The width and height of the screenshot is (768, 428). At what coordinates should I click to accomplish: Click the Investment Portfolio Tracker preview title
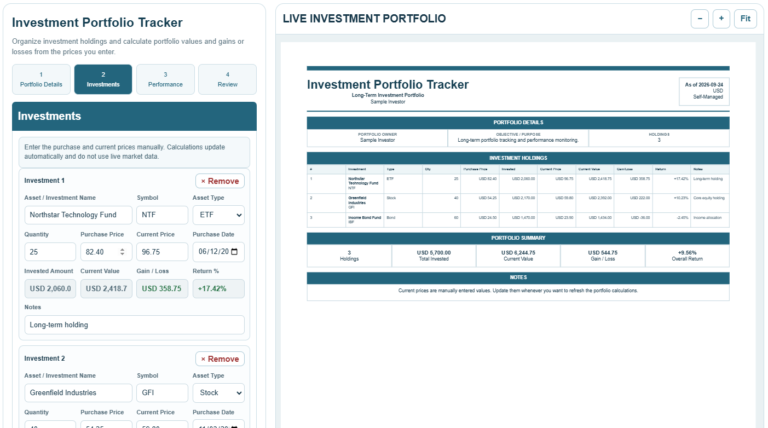click(387, 85)
